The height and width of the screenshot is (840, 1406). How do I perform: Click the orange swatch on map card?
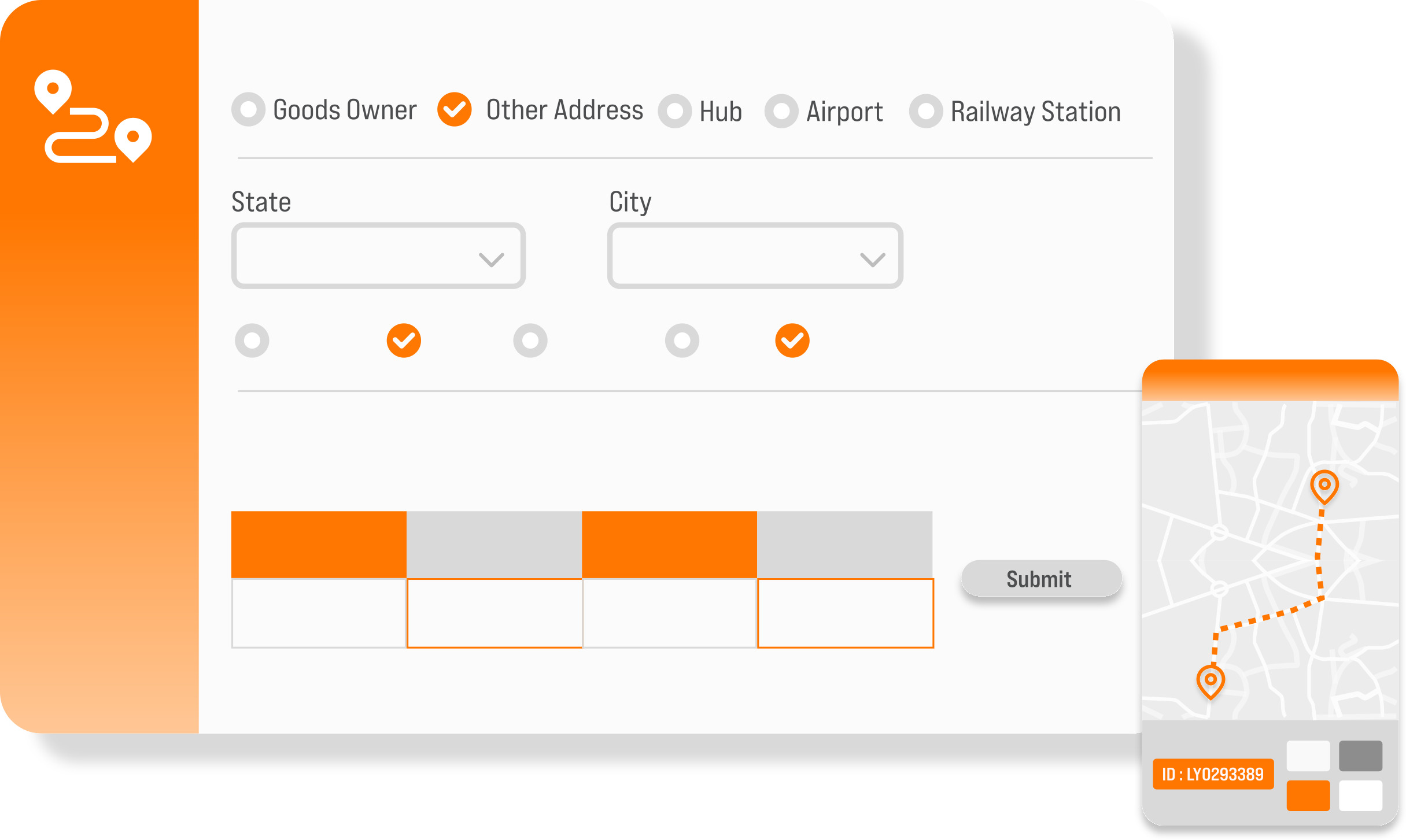1308,795
